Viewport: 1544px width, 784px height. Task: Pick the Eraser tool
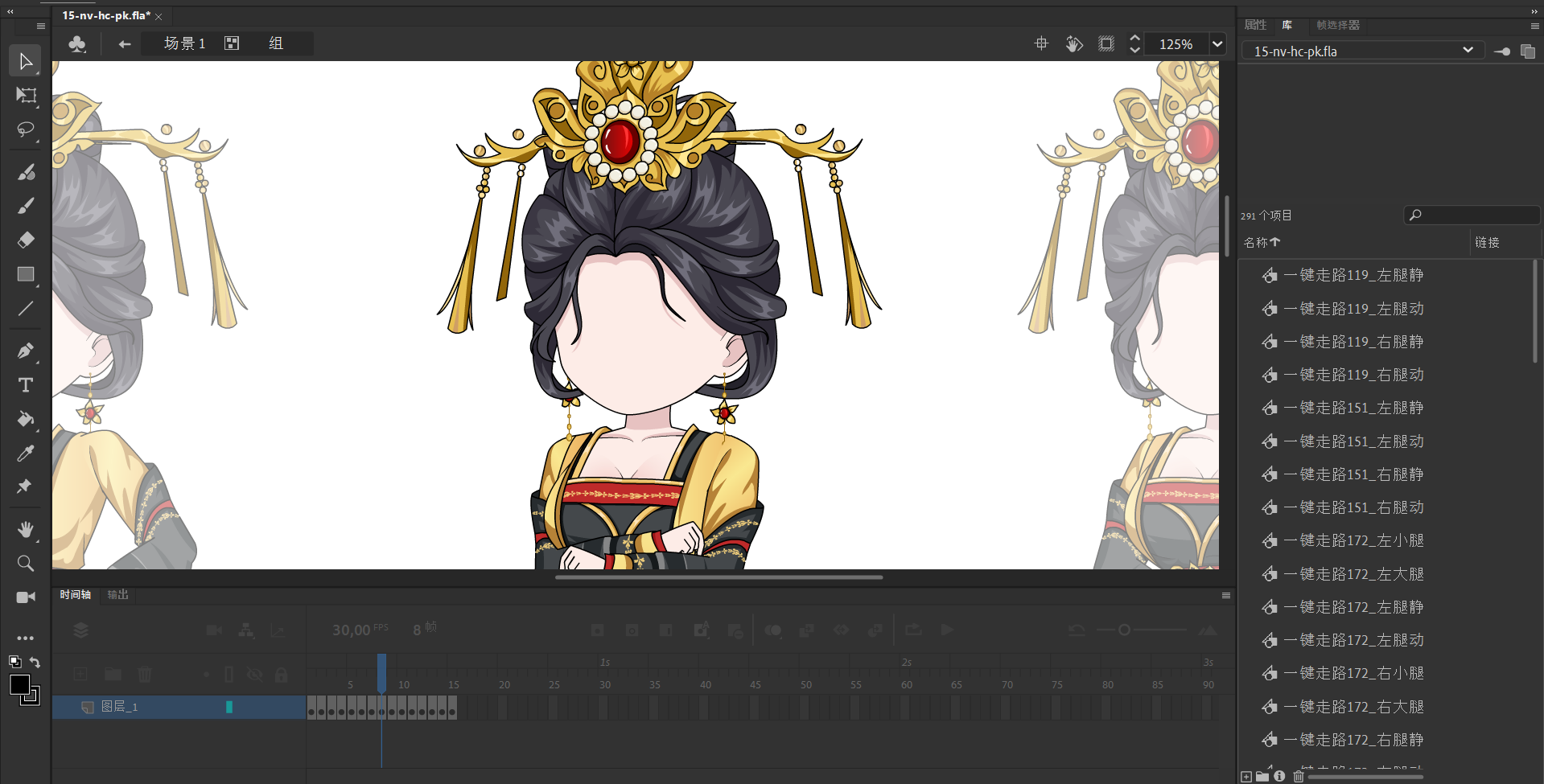click(x=26, y=240)
